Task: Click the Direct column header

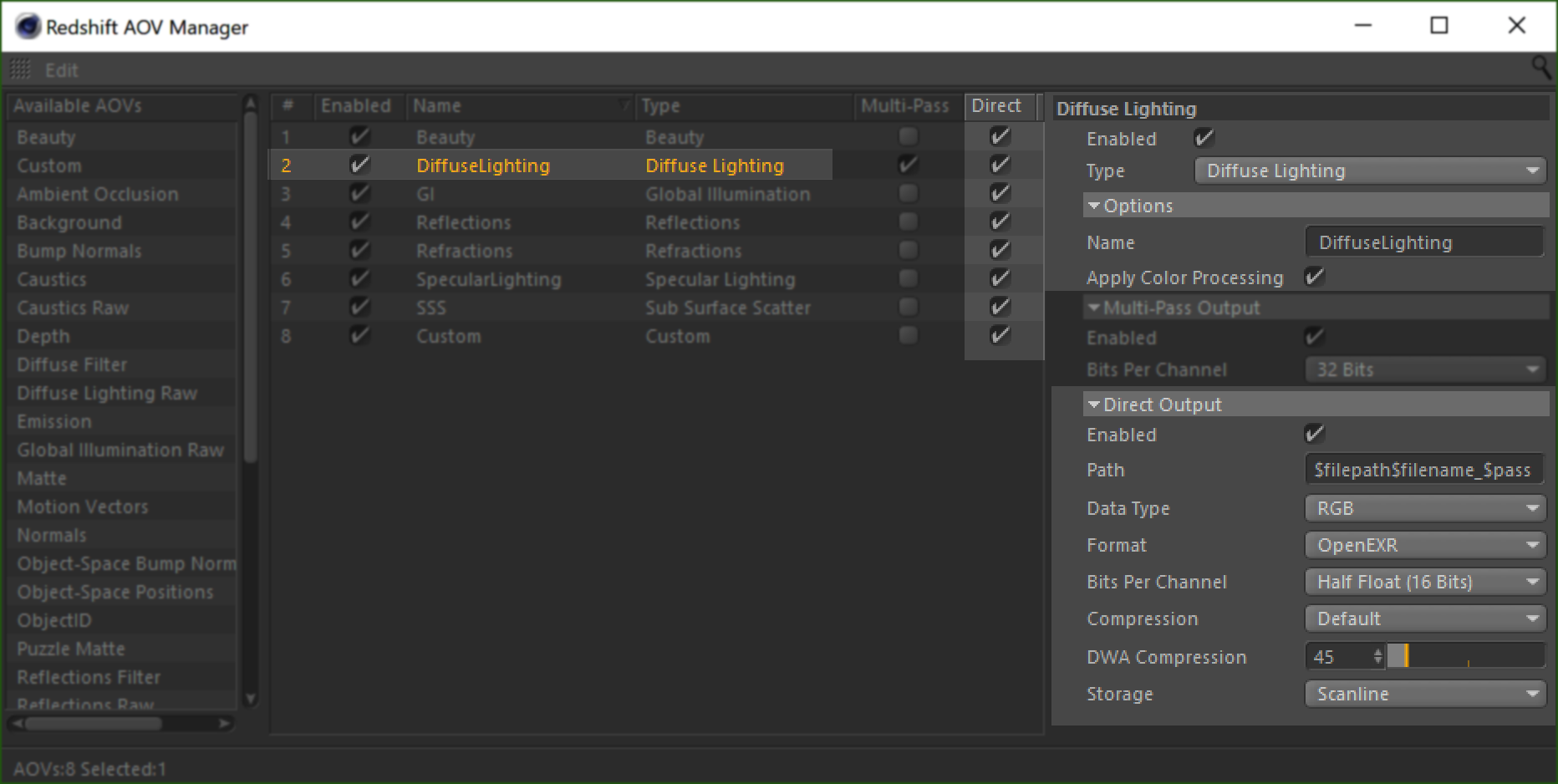Action: click(1000, 106)
